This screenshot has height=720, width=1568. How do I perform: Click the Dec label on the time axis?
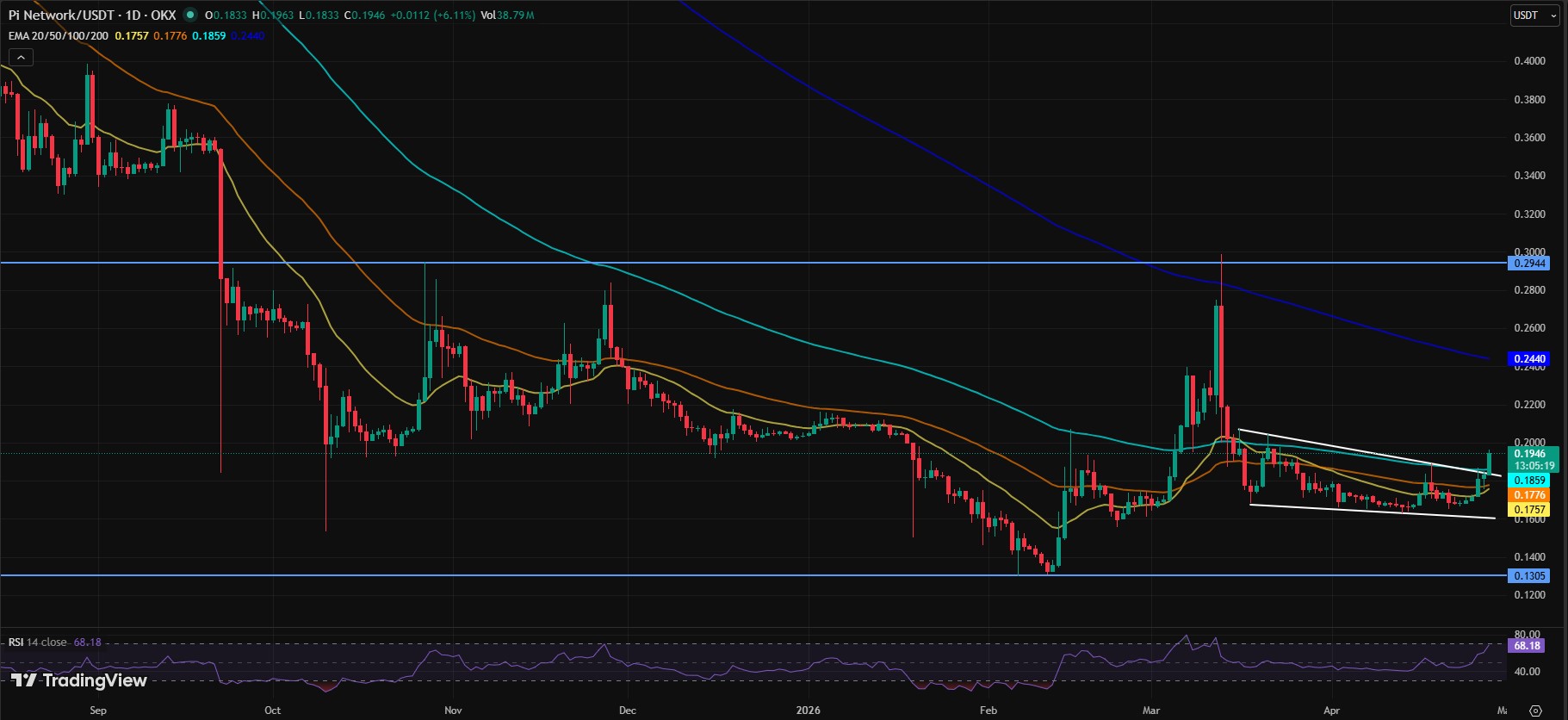pyautogui.click(x=628, y=711)
